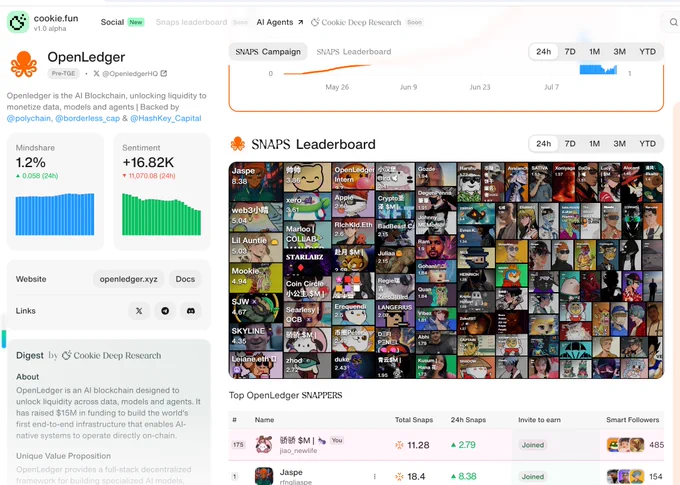Open the Docs button
The height and width of the screenshot is (485, 680).
(185, 279)
